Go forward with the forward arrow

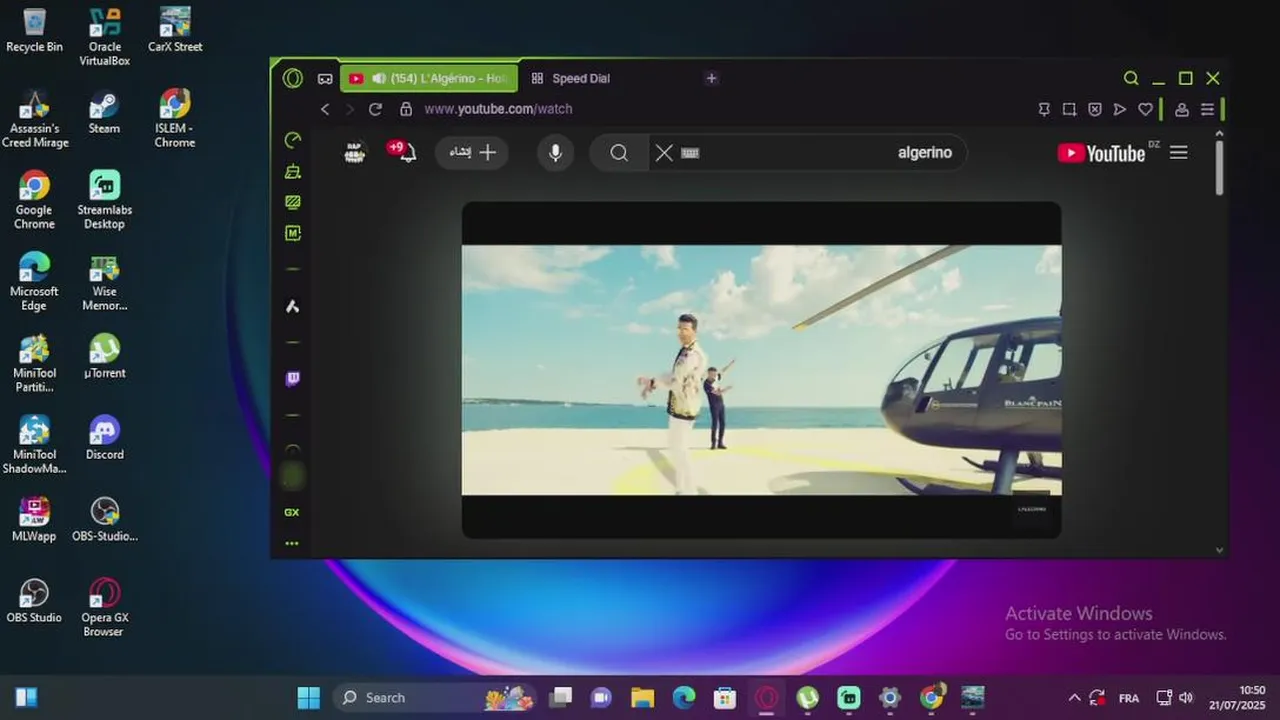click(350, 109)
